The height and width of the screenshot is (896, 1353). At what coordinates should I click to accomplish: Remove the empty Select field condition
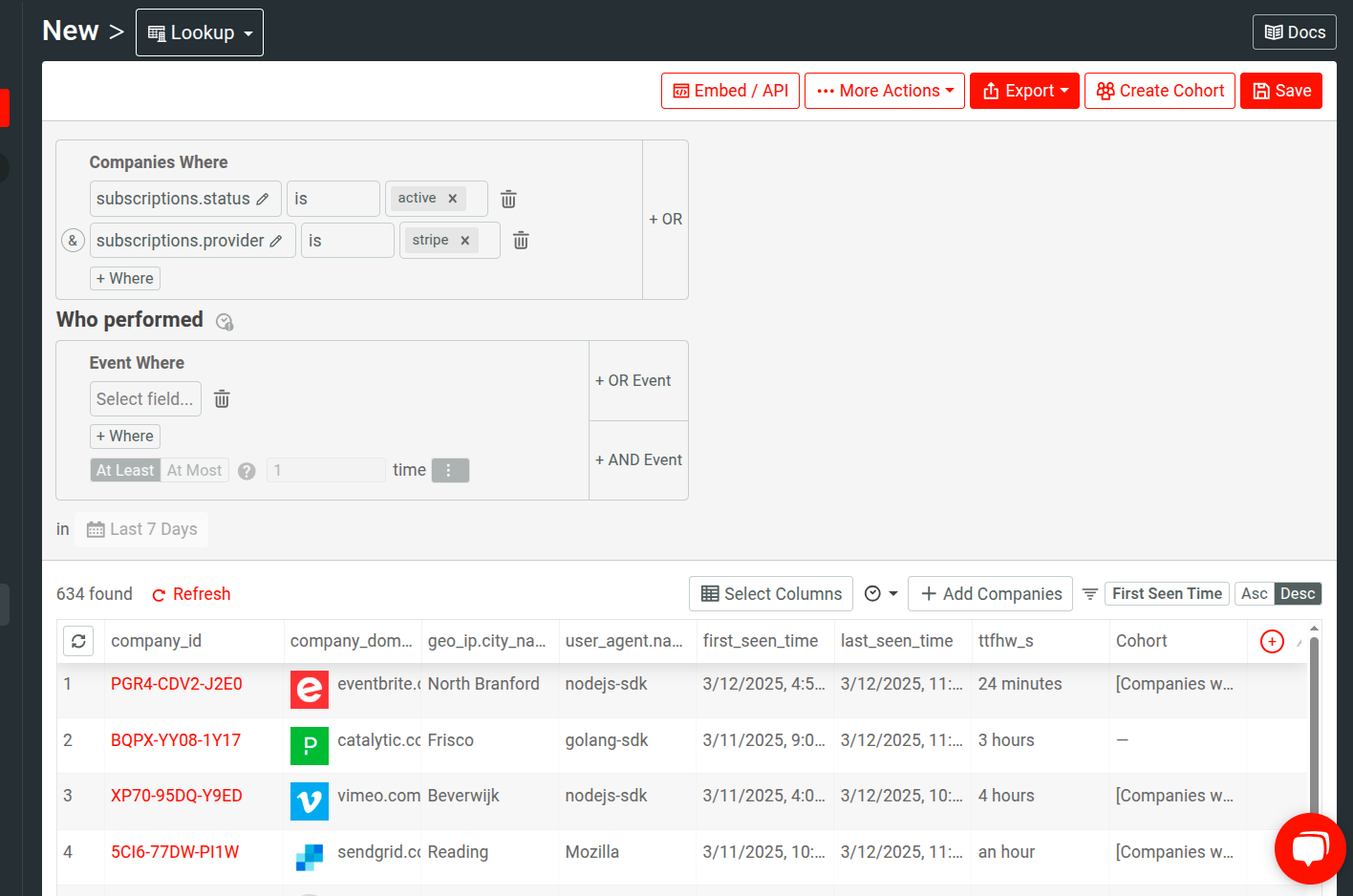coord(222,398)
